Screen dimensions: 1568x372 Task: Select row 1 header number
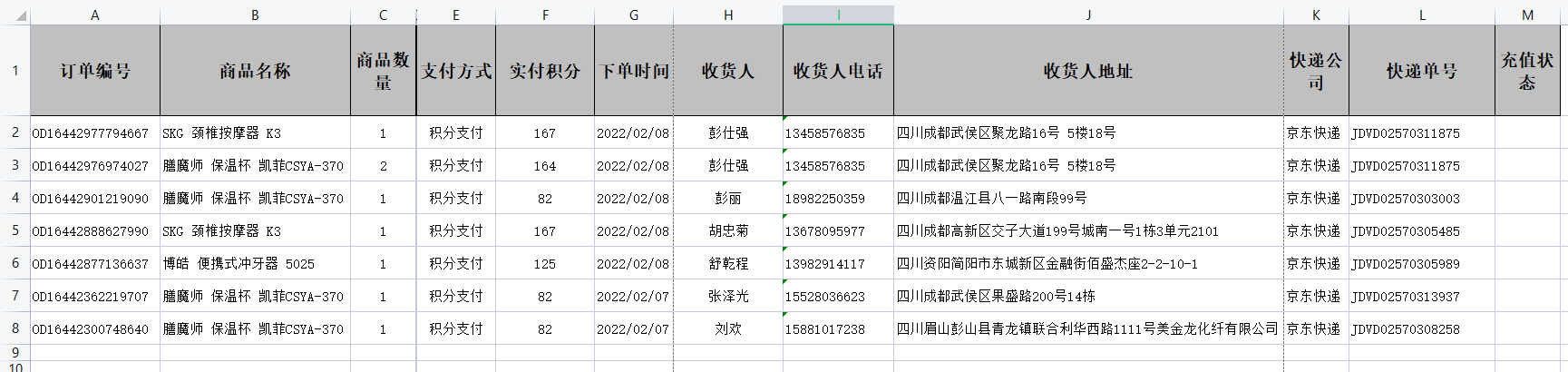[15, 70]
